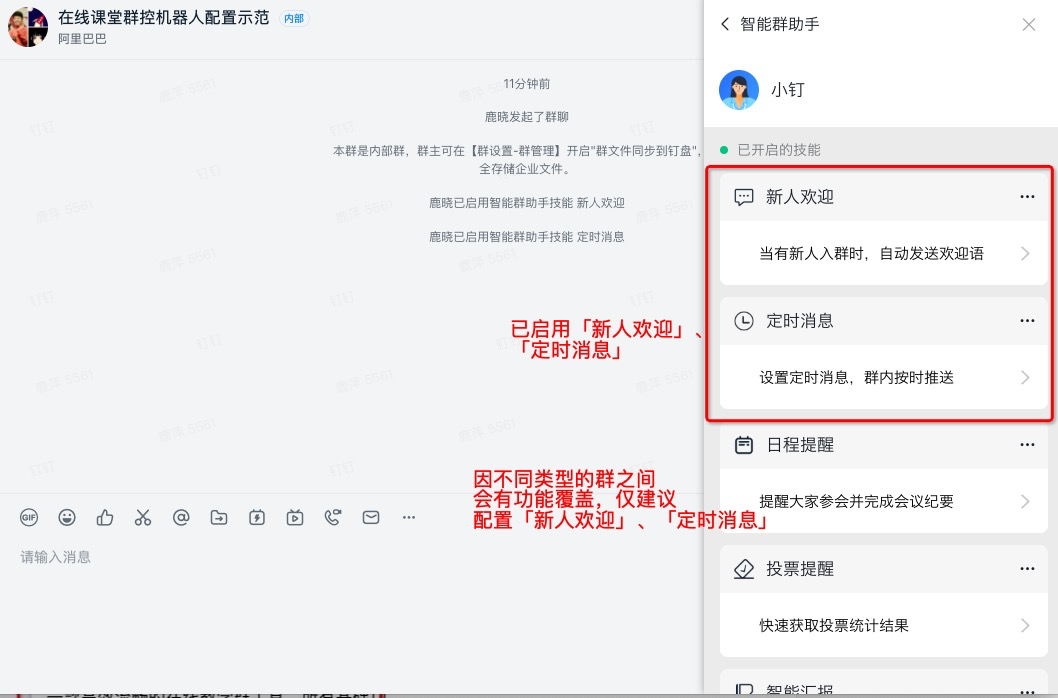Click the 阿里巴巴 organization label
1058x698 pixels.
(82, 39)
